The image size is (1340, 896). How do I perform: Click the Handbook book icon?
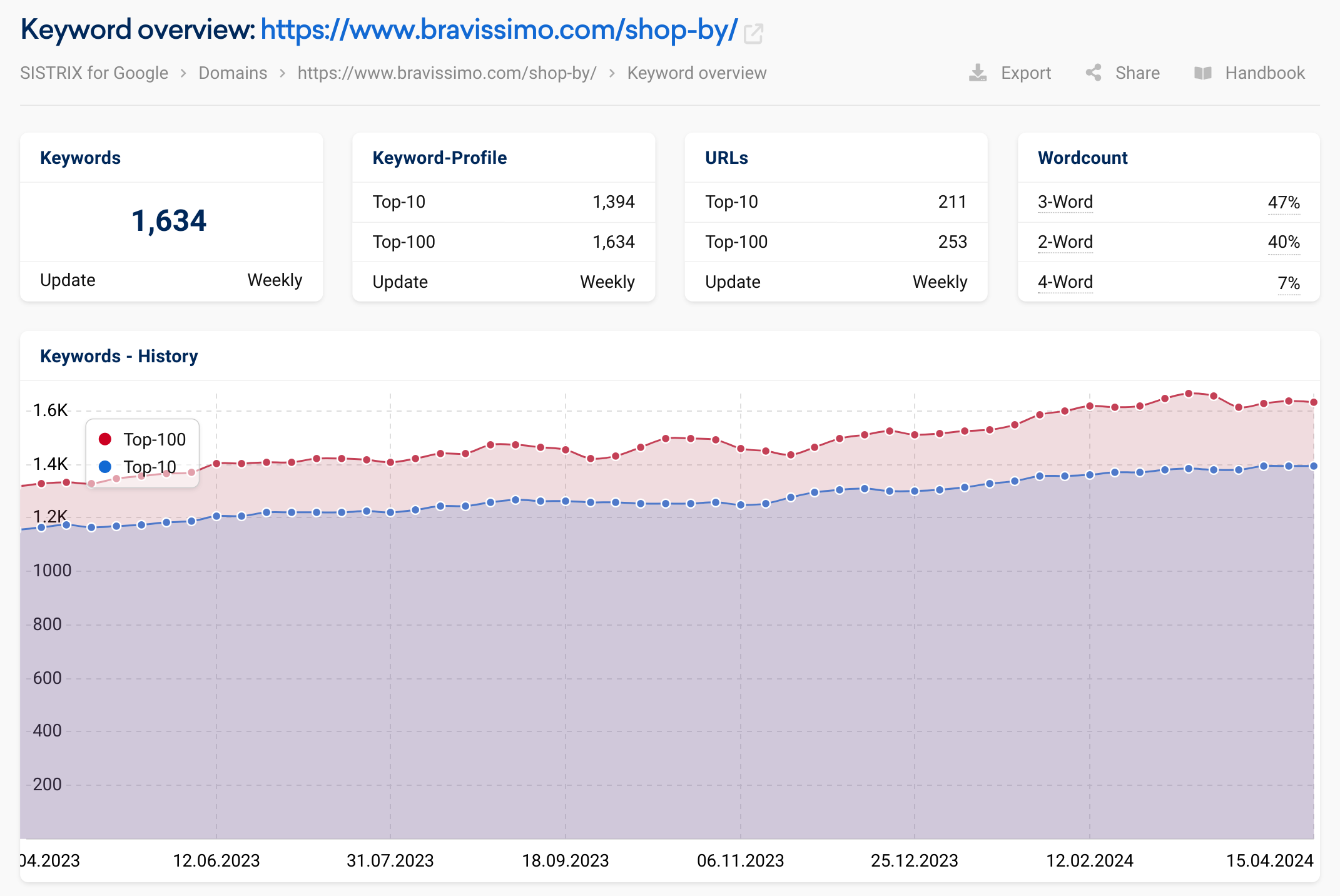pos(1203,73)
